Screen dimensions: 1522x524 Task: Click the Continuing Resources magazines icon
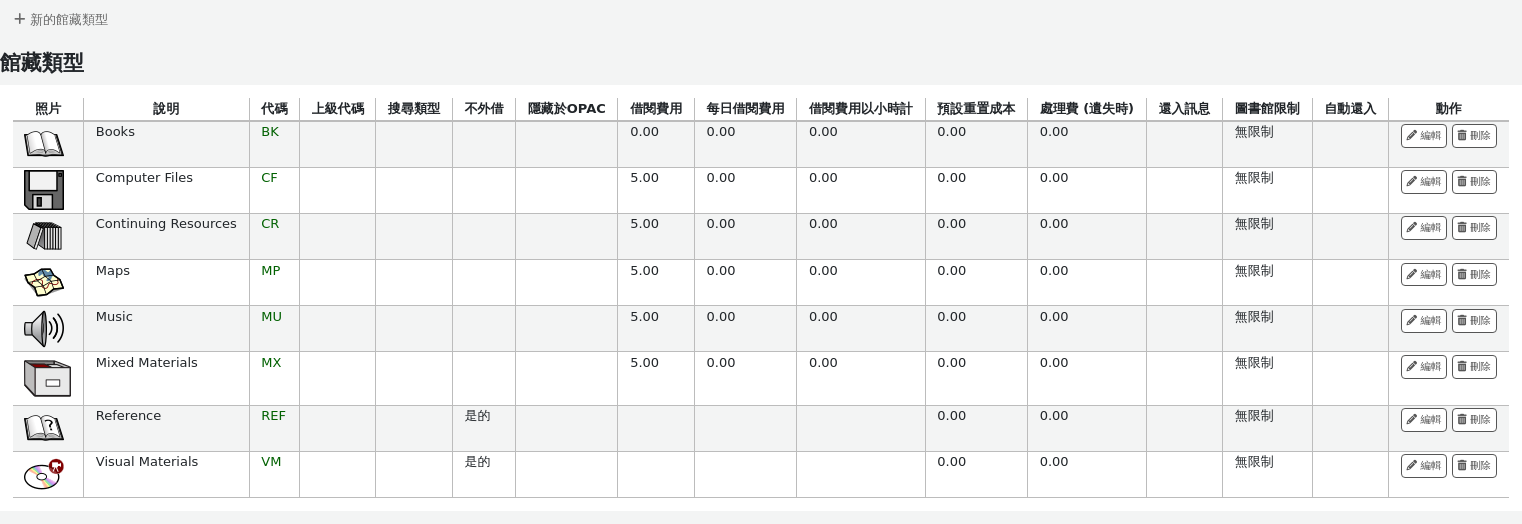pos(44,236)
